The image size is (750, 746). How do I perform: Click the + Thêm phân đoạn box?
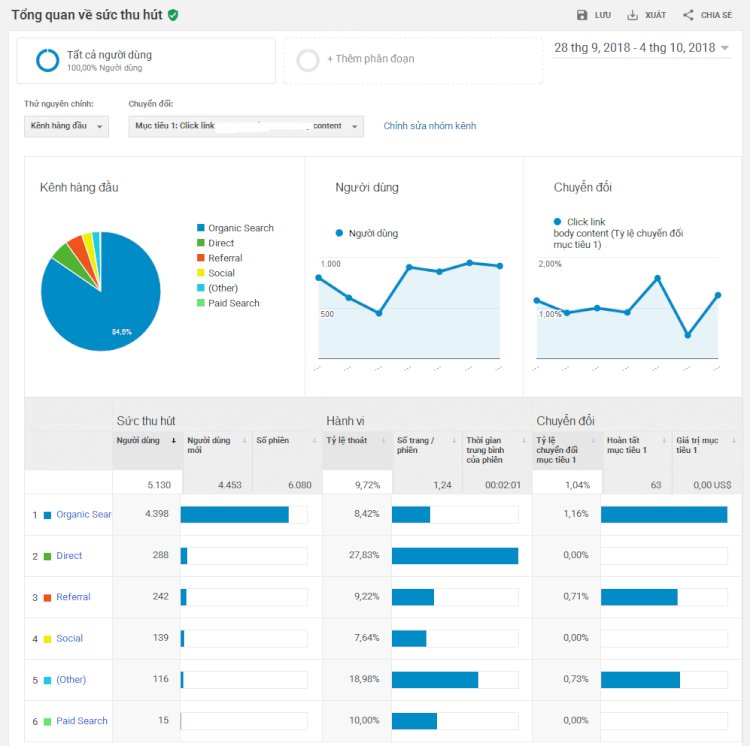point(413,61)
